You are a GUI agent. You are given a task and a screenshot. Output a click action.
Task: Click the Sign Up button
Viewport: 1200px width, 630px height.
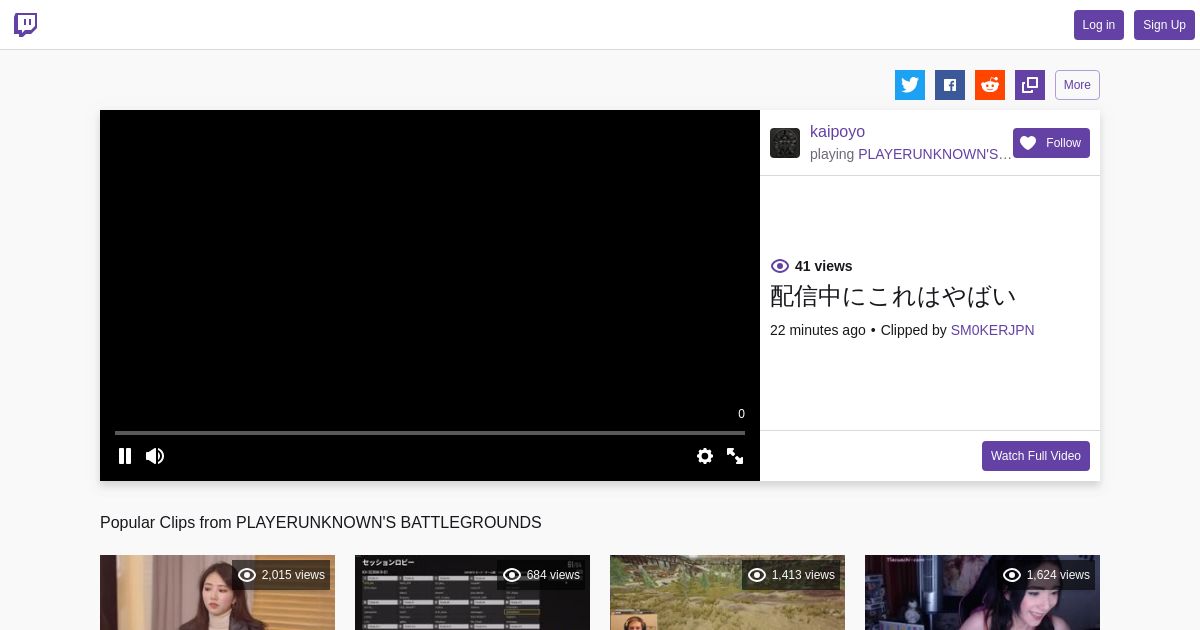click(x=1164, y=25)
